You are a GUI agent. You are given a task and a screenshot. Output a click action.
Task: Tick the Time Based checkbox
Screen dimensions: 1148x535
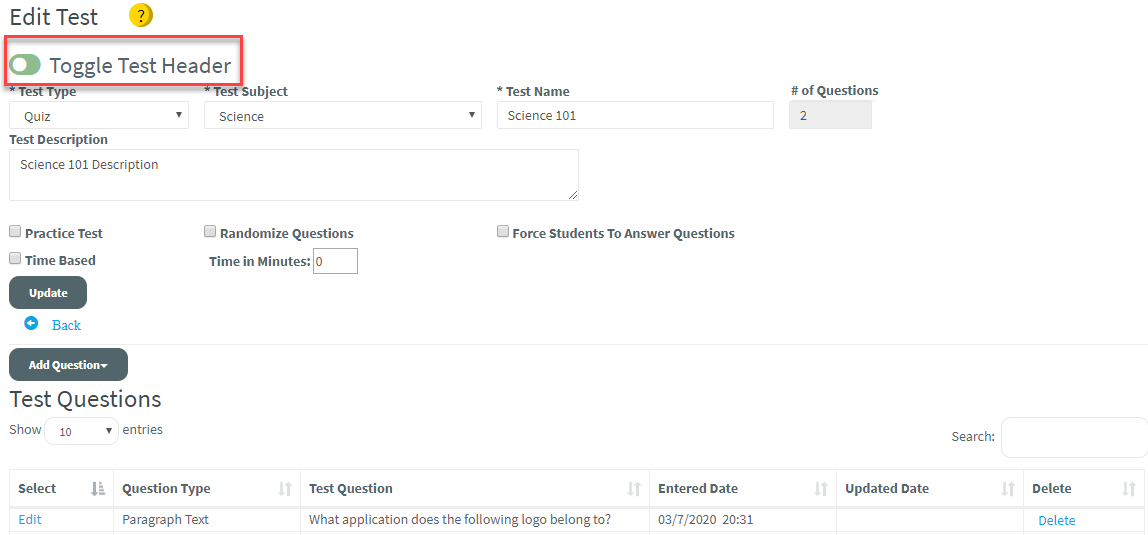tap(15, 259)
